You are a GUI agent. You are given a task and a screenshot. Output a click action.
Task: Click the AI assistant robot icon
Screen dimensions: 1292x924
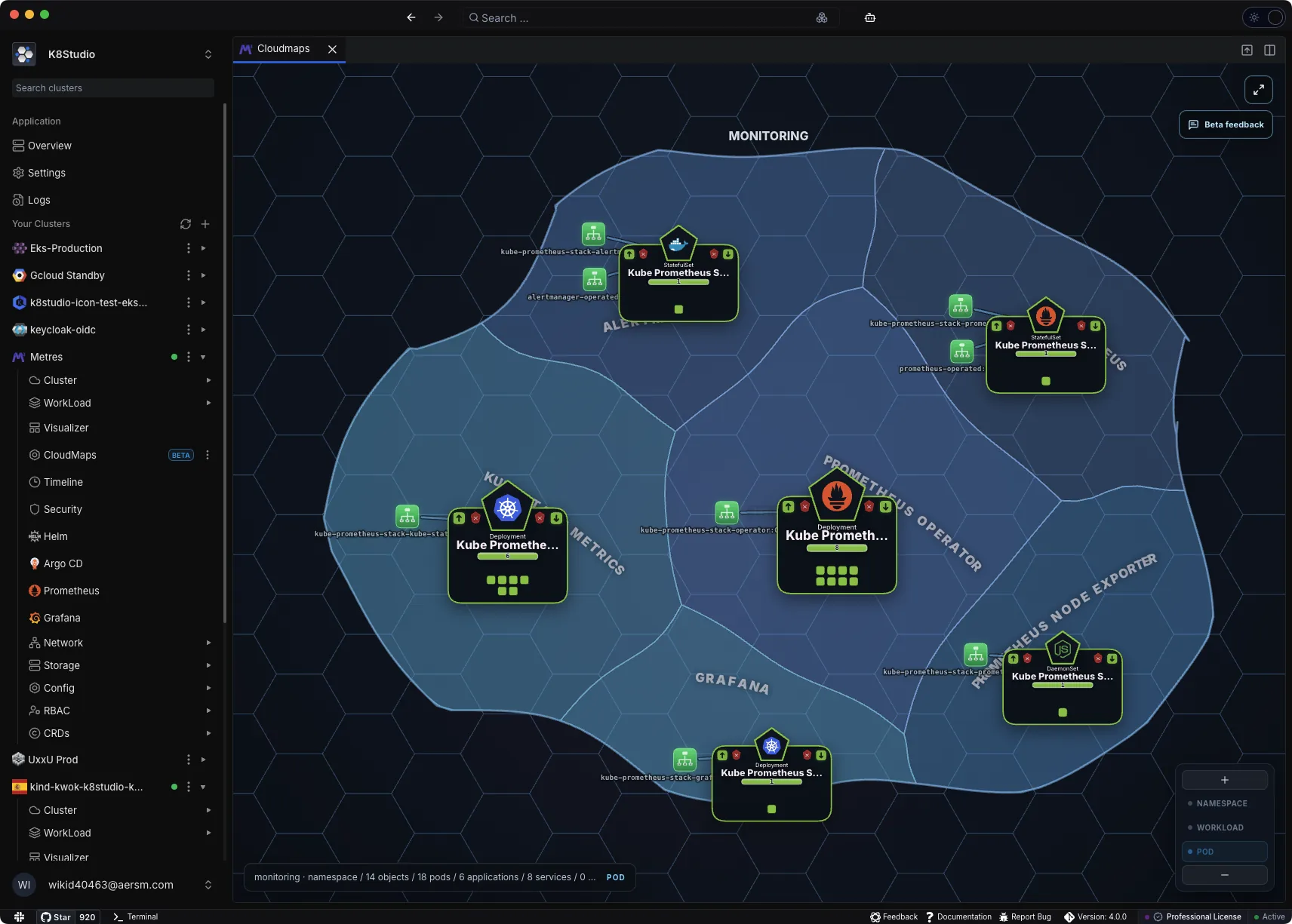click(x=870, y=17)
